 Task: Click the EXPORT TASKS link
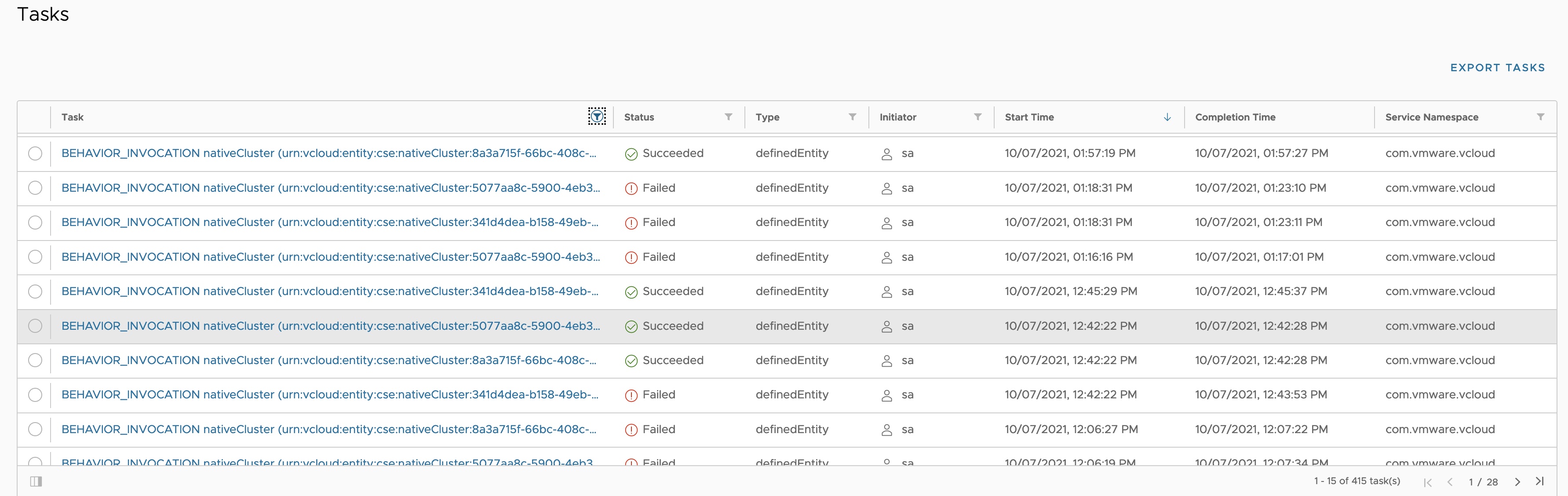click(x=1498, y=68)
